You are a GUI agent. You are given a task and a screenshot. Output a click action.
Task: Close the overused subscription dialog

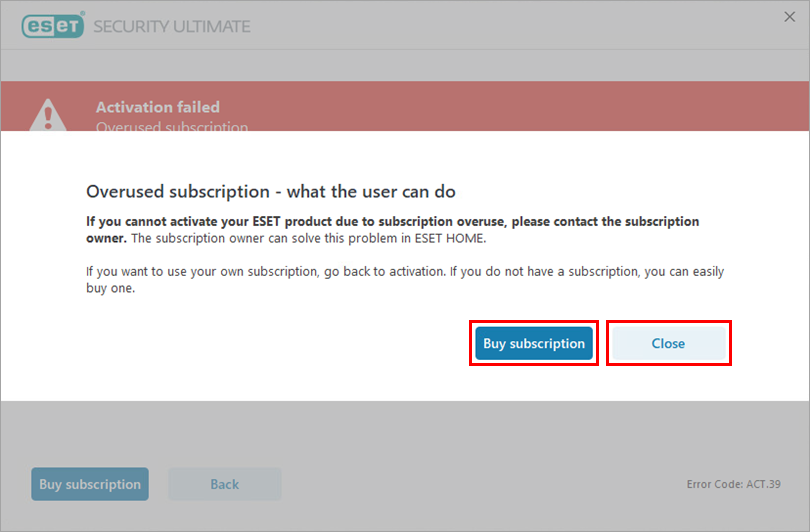coord(668,343)
